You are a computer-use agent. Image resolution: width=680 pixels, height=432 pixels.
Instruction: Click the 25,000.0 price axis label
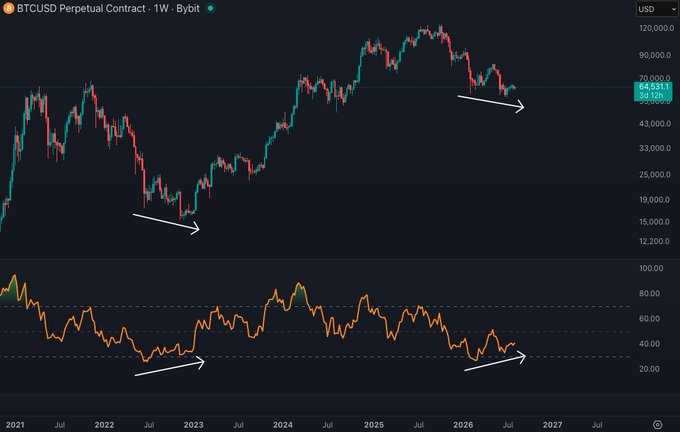click(x=655, y=175)
